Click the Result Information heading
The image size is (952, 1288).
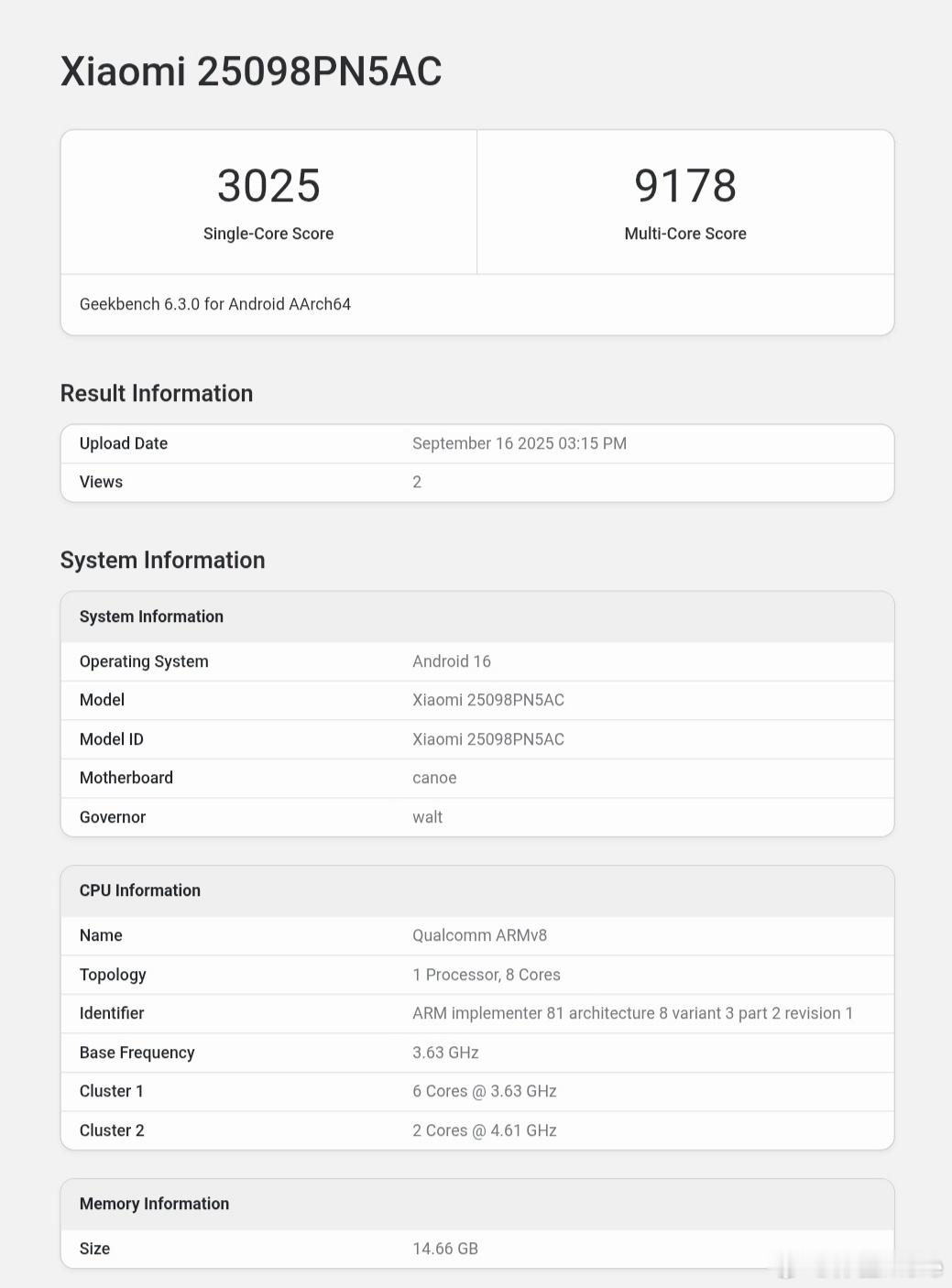[x=157, y=393]
